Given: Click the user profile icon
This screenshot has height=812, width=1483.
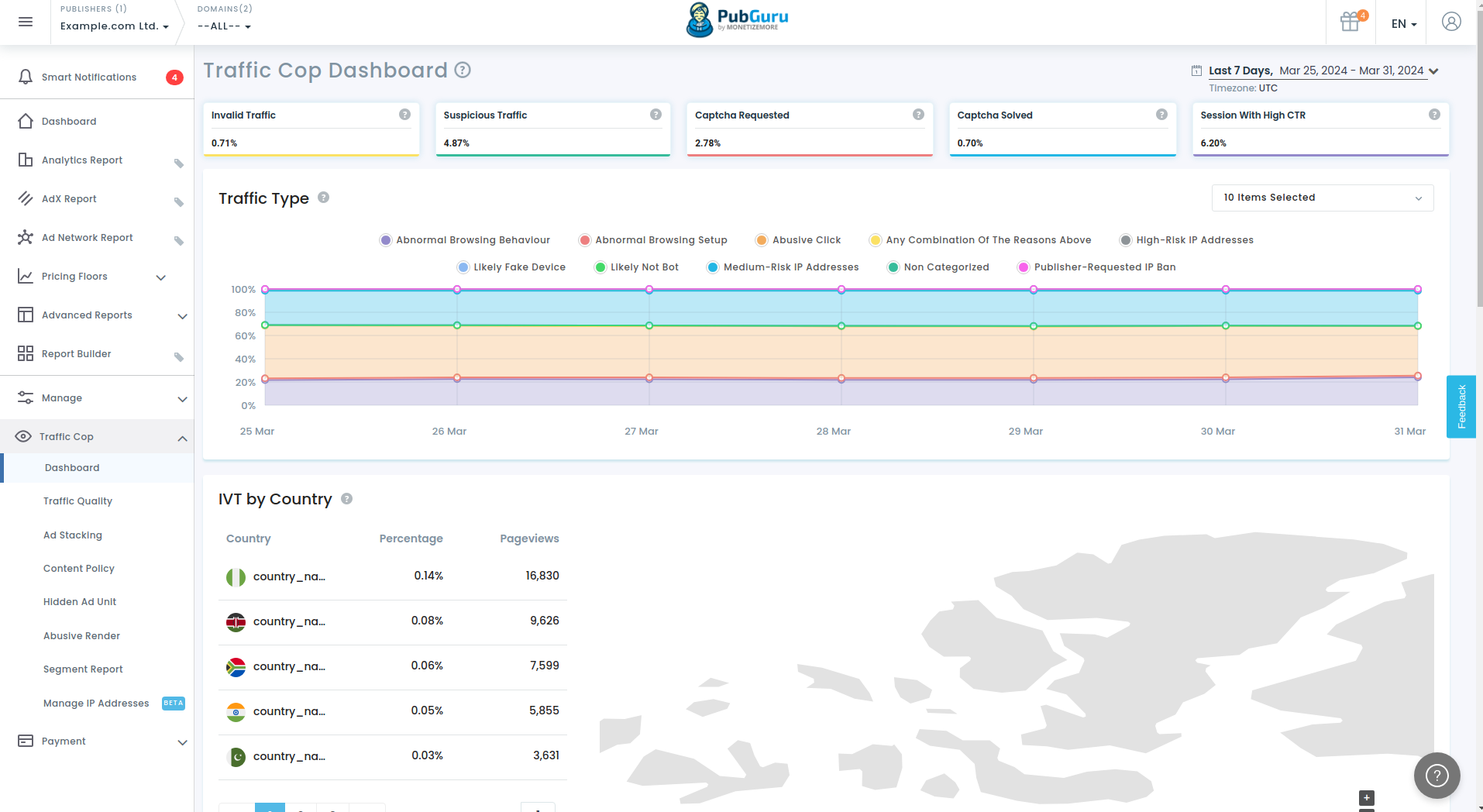Looking at the screenshot, I should click(1450, 22).
